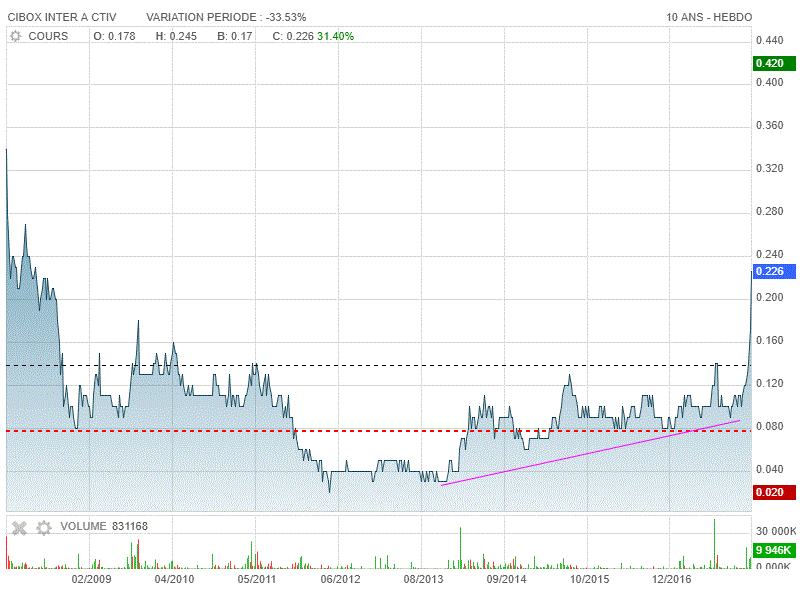Click the 0.360 price axis label

770,125
